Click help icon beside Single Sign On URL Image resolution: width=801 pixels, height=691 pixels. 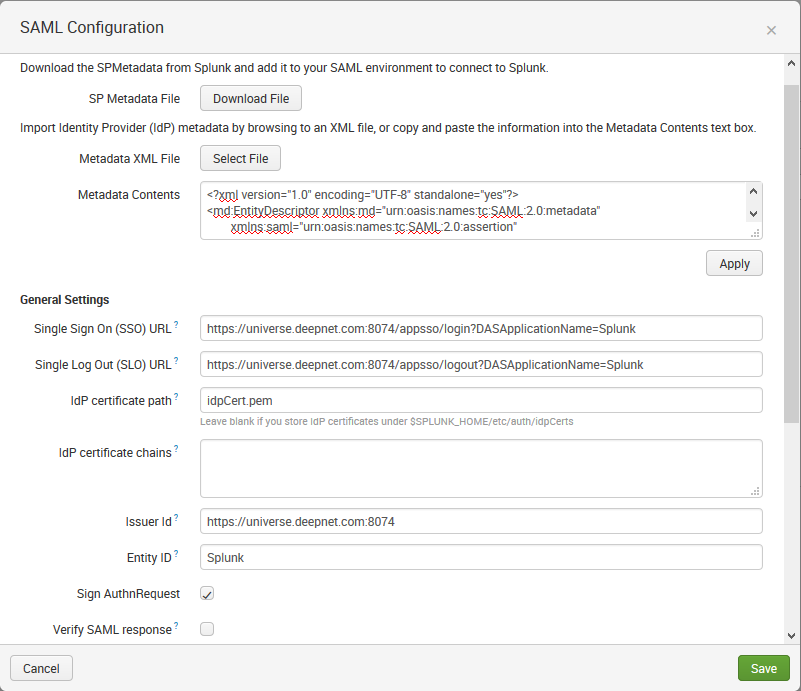point(176,325)
